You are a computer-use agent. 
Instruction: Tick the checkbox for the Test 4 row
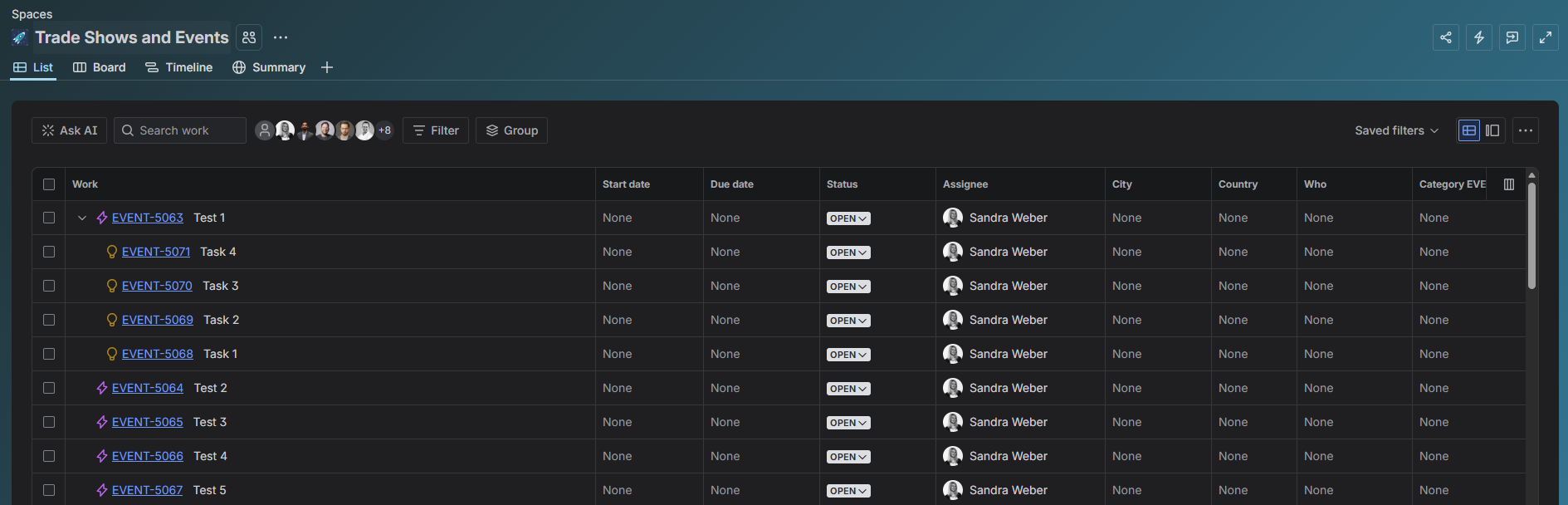[x=49, y=456]
